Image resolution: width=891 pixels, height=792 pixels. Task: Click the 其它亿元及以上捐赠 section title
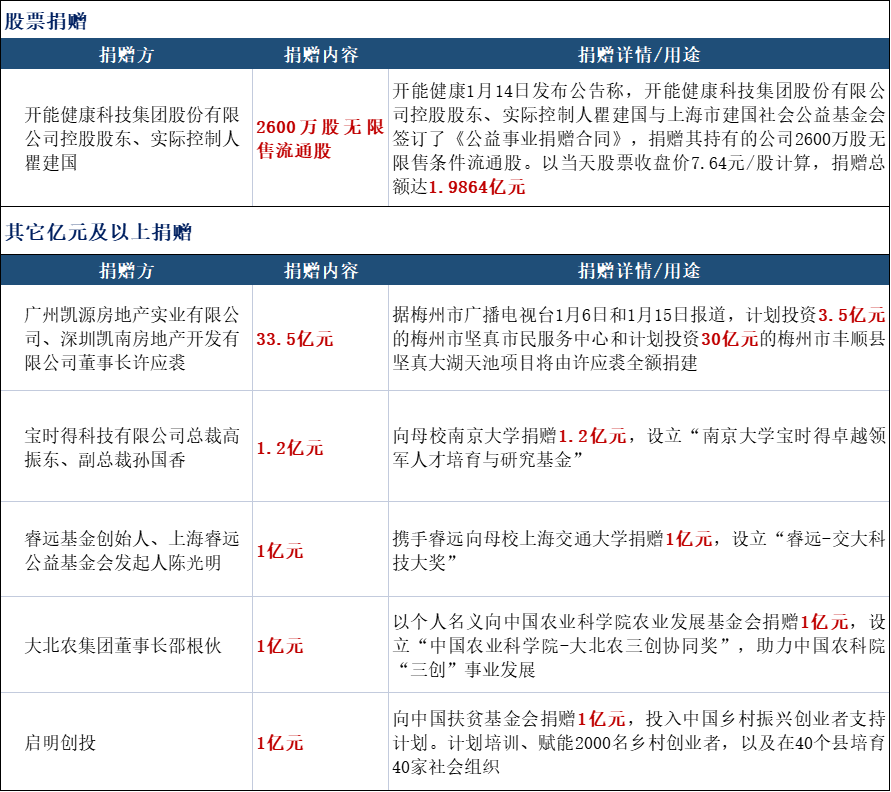coord(99,232)
